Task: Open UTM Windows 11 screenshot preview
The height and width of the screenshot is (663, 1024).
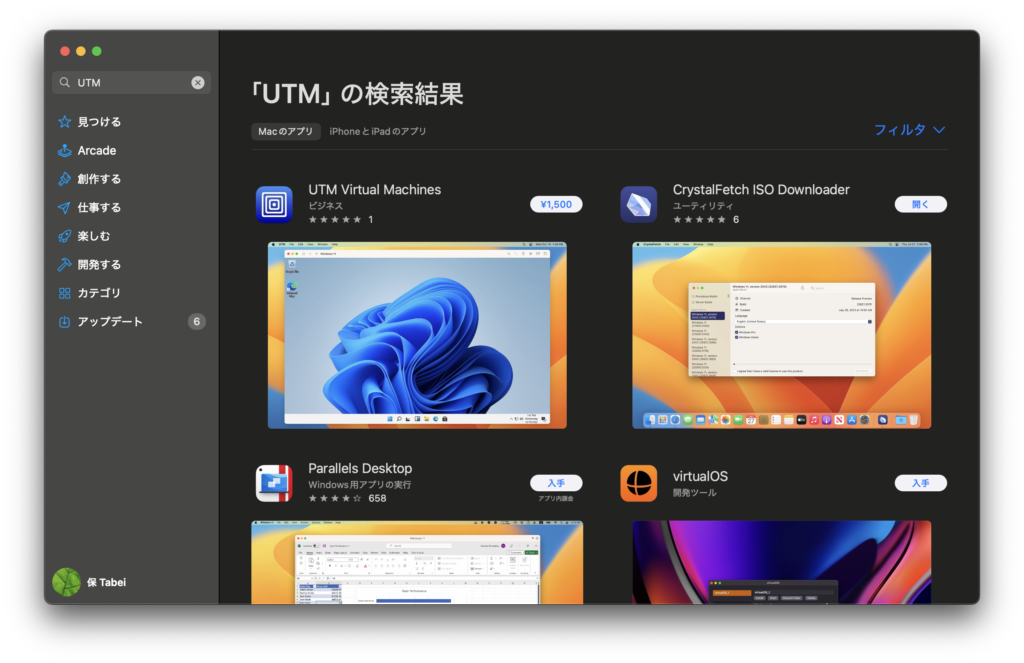Action: click(x=417, y=335)
